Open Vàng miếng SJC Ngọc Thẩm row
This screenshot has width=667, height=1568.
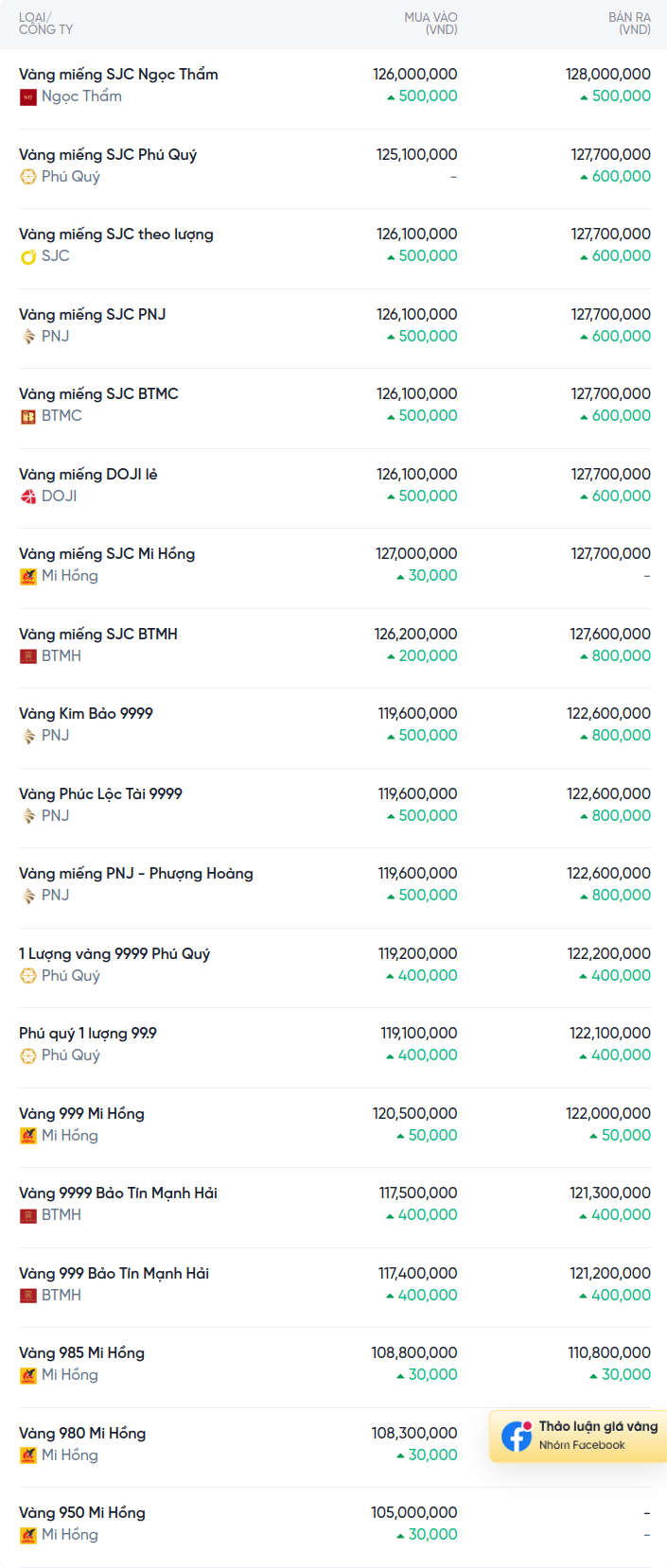coord(118,75)
